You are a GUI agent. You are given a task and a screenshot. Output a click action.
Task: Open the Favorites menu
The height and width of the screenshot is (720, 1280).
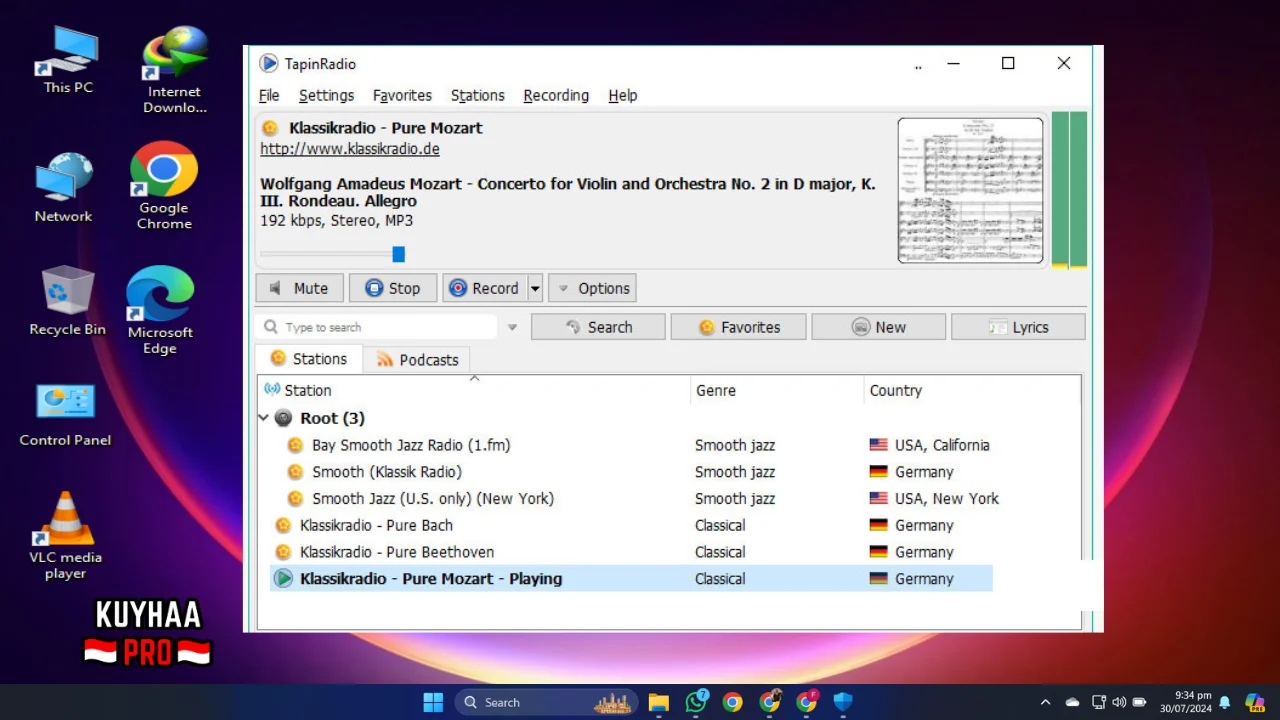point(402,95)
